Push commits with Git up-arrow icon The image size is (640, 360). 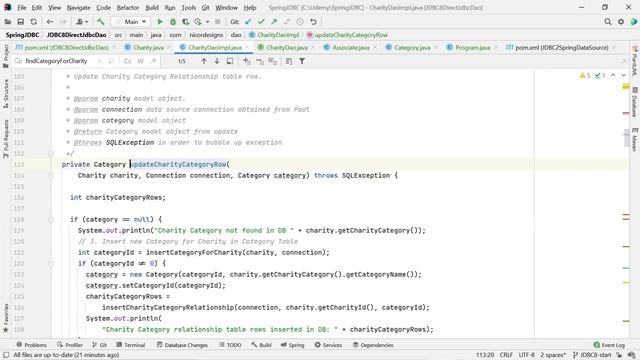[274, 22]
